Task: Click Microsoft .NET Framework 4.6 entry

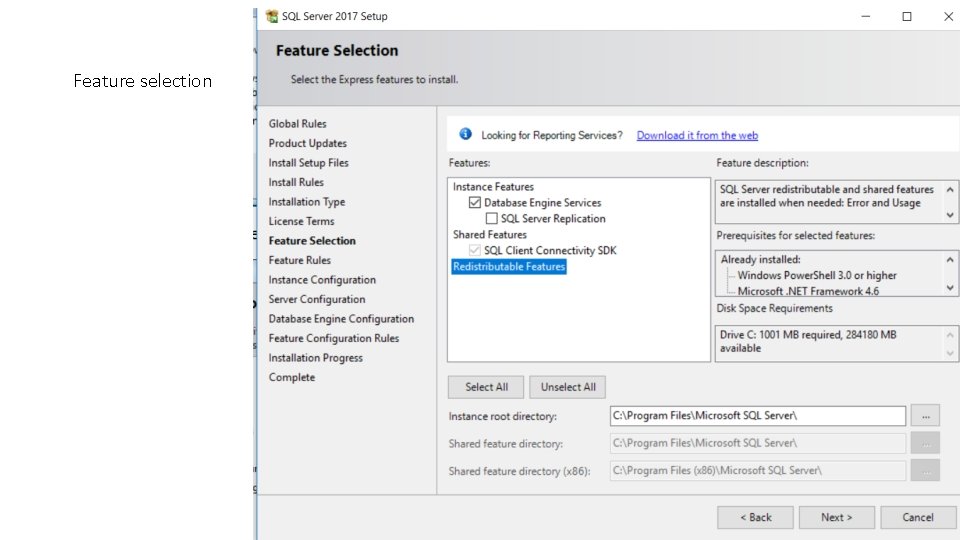Action: 808,291
